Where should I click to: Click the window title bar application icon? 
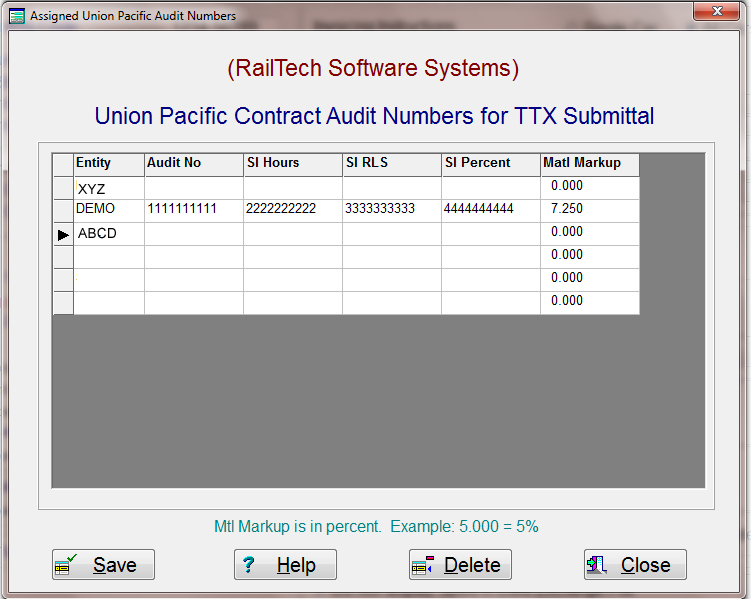coord(16,16)
